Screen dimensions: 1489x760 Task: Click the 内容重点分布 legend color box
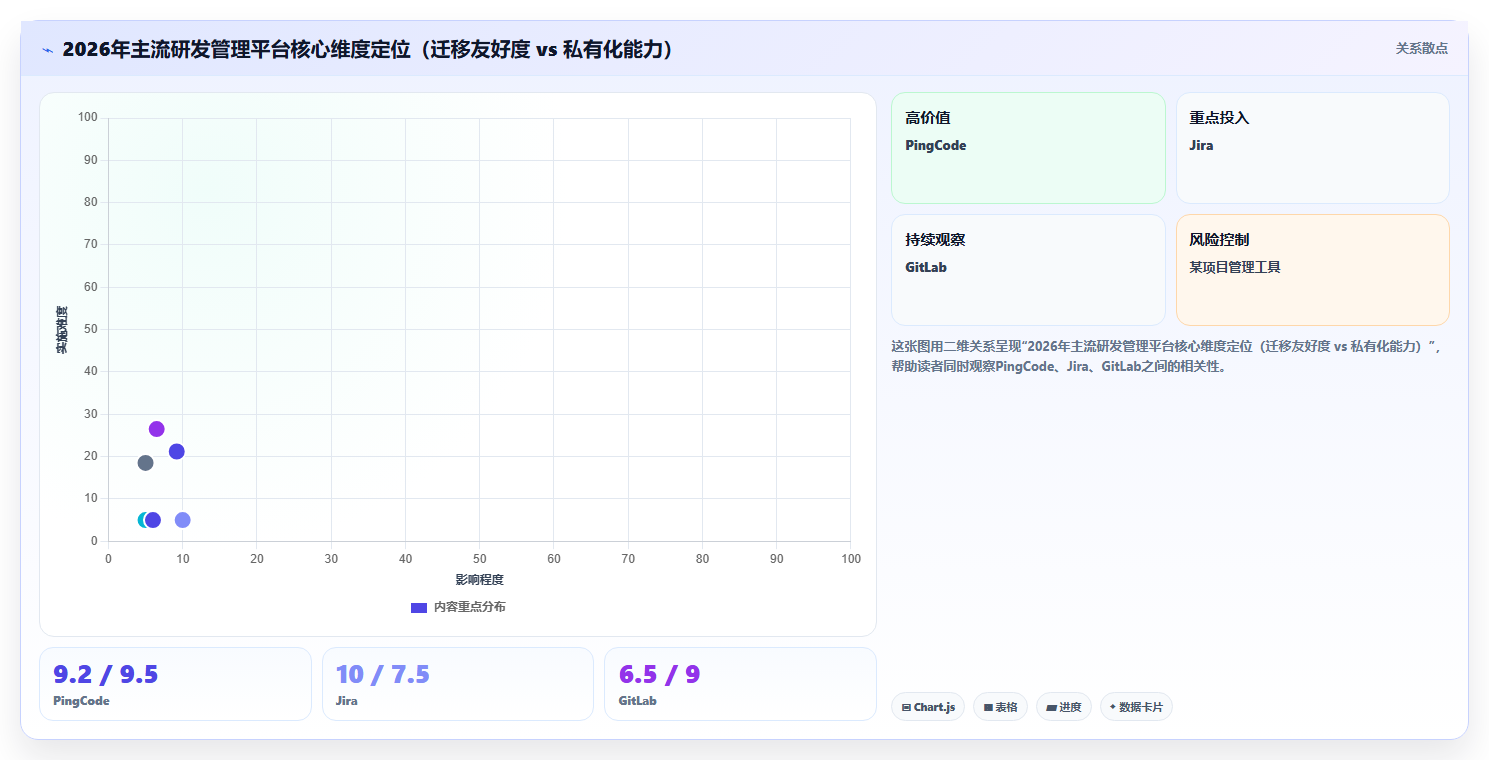tap(419, 607)
